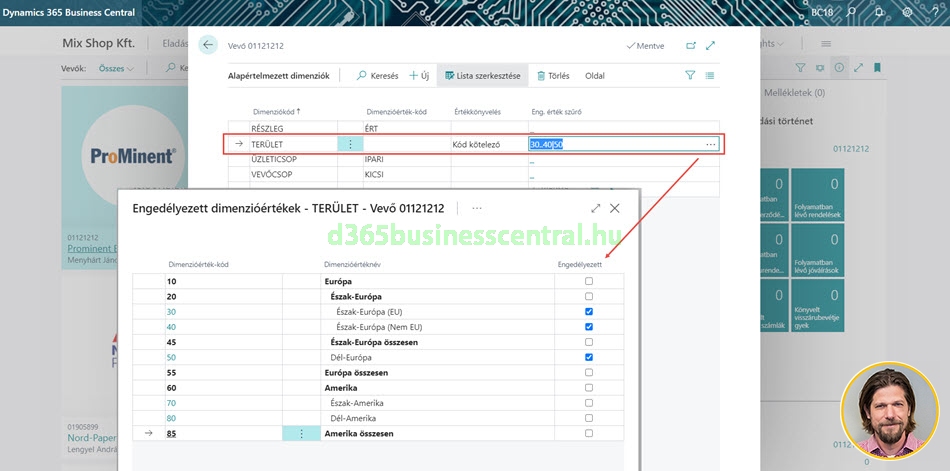
Task: Open the assist-edit dots of the 30..40|50 filter
Action: pyautogui.click(x=711, y=144)
